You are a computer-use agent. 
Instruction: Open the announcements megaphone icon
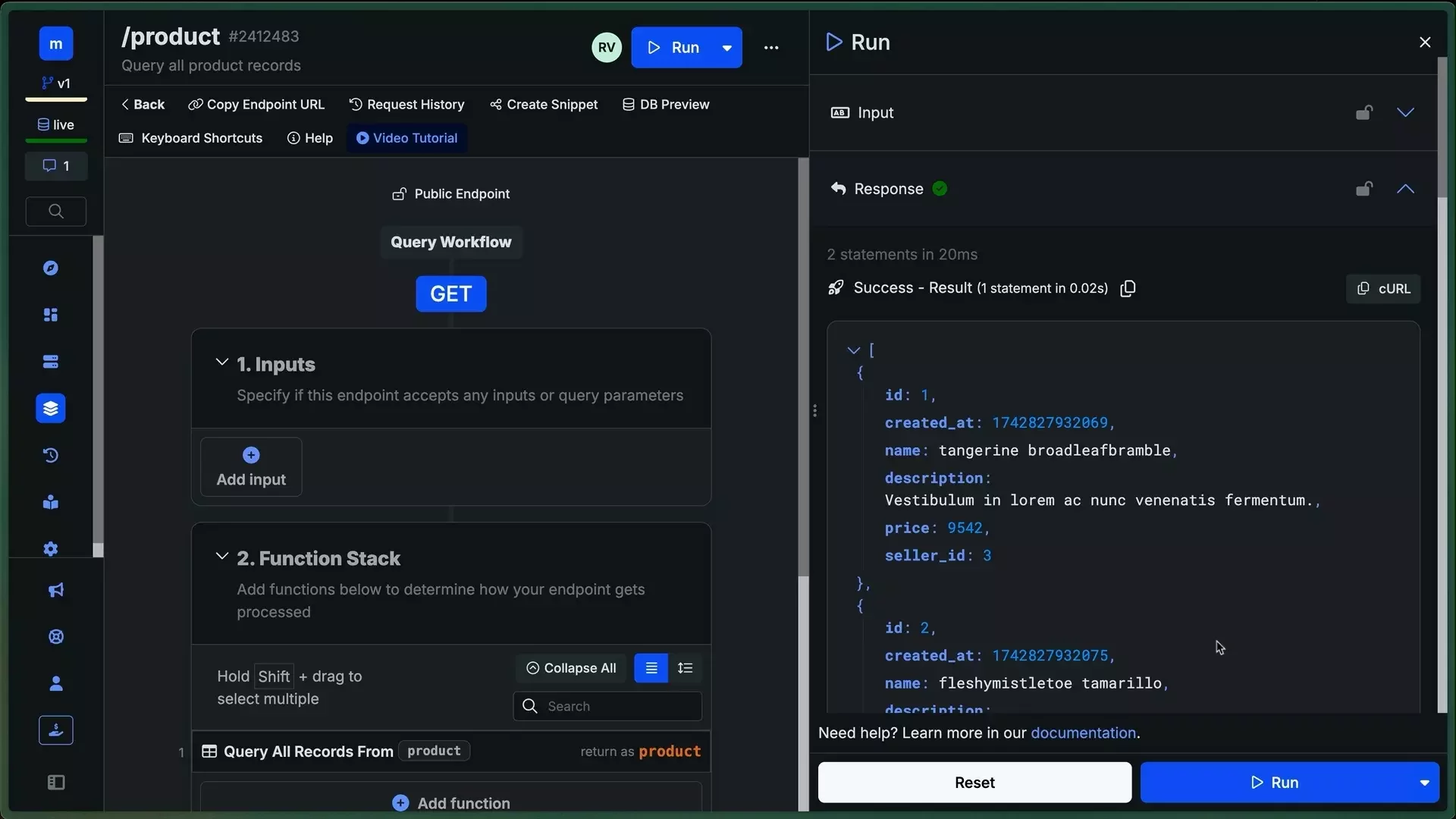tap(56, 590)
